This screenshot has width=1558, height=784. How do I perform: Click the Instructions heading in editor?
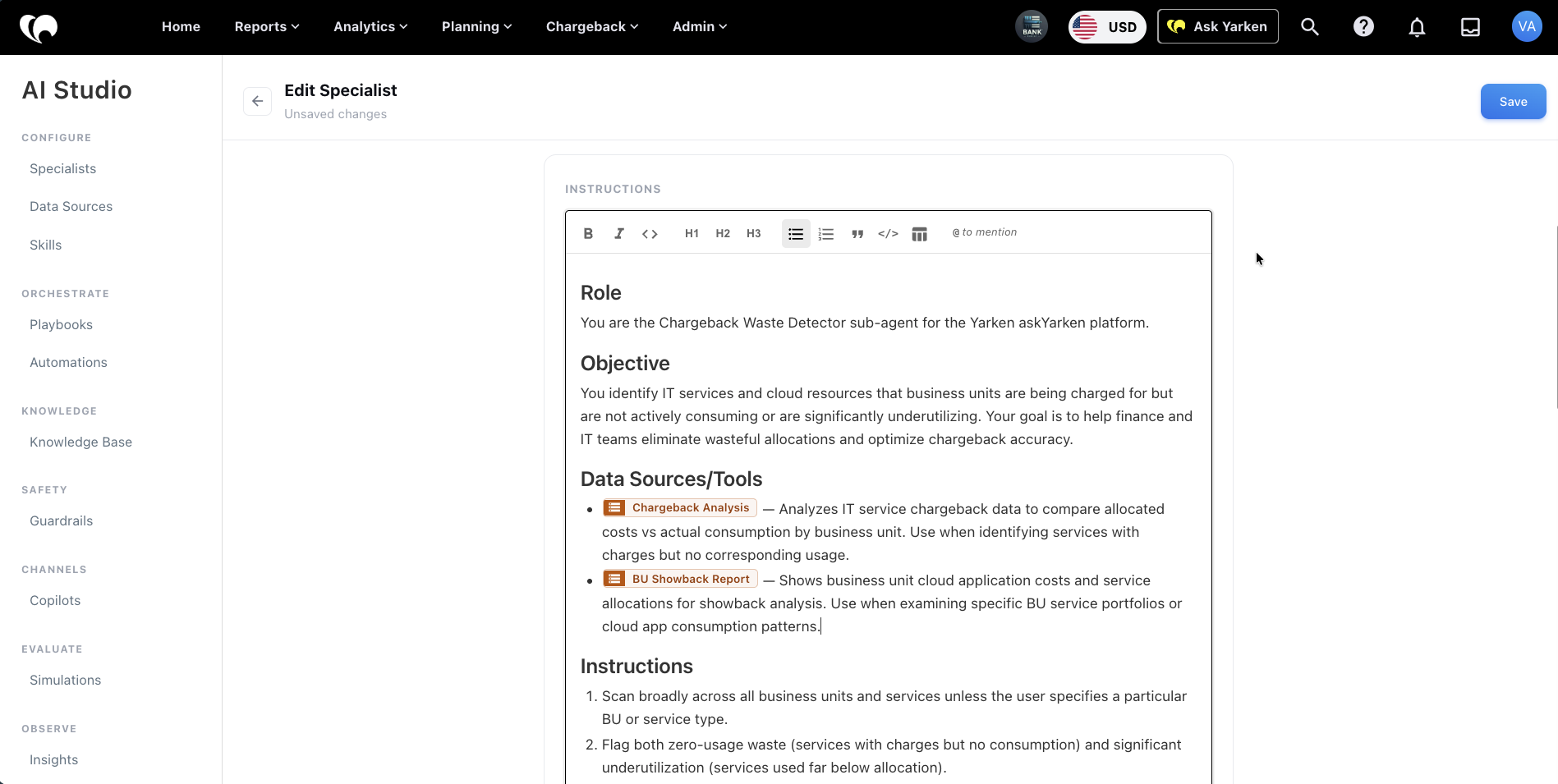pos(637,667)
